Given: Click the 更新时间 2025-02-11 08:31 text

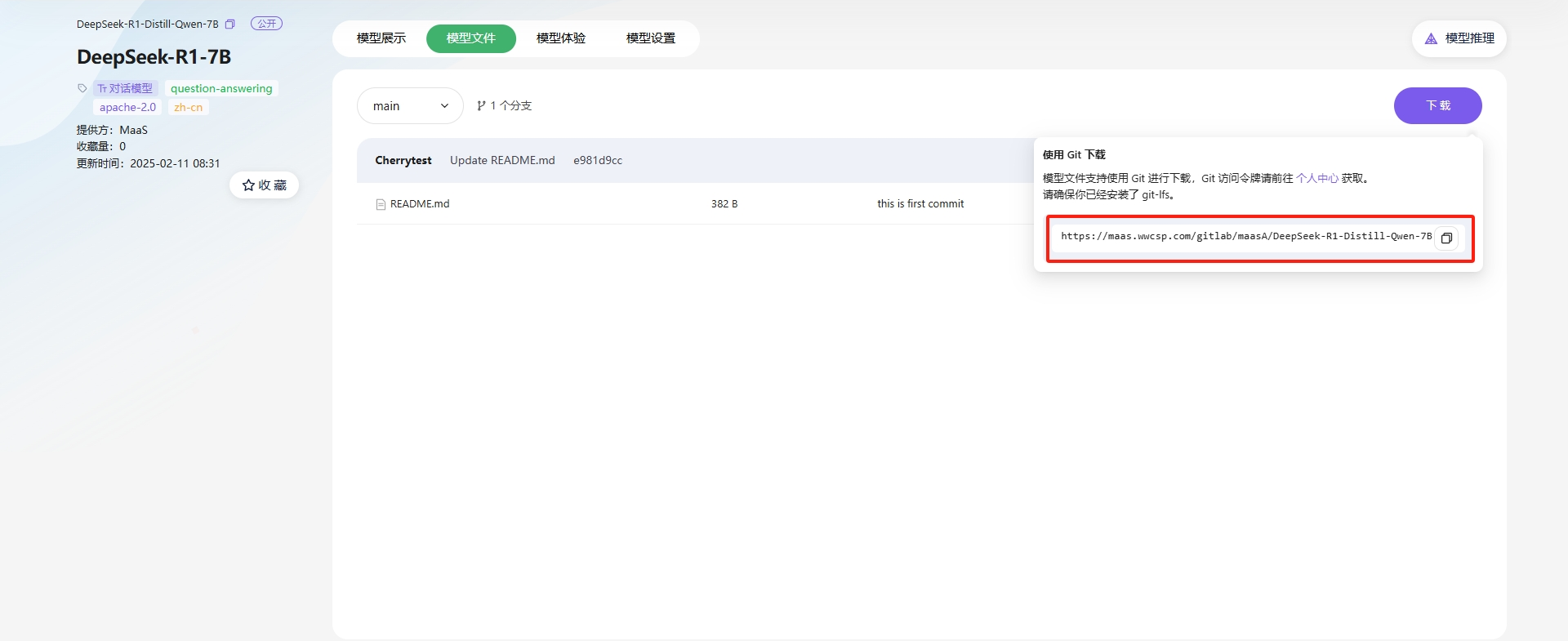Looking at the screenshot, I should coord(149,163).
